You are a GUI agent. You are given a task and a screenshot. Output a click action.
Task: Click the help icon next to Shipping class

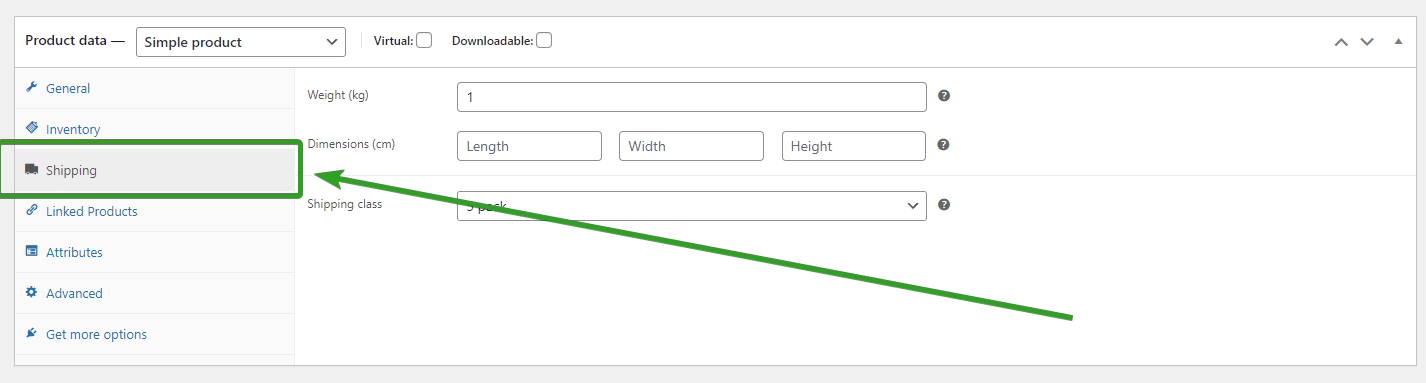pyautogui.click(x=944, y=205)
